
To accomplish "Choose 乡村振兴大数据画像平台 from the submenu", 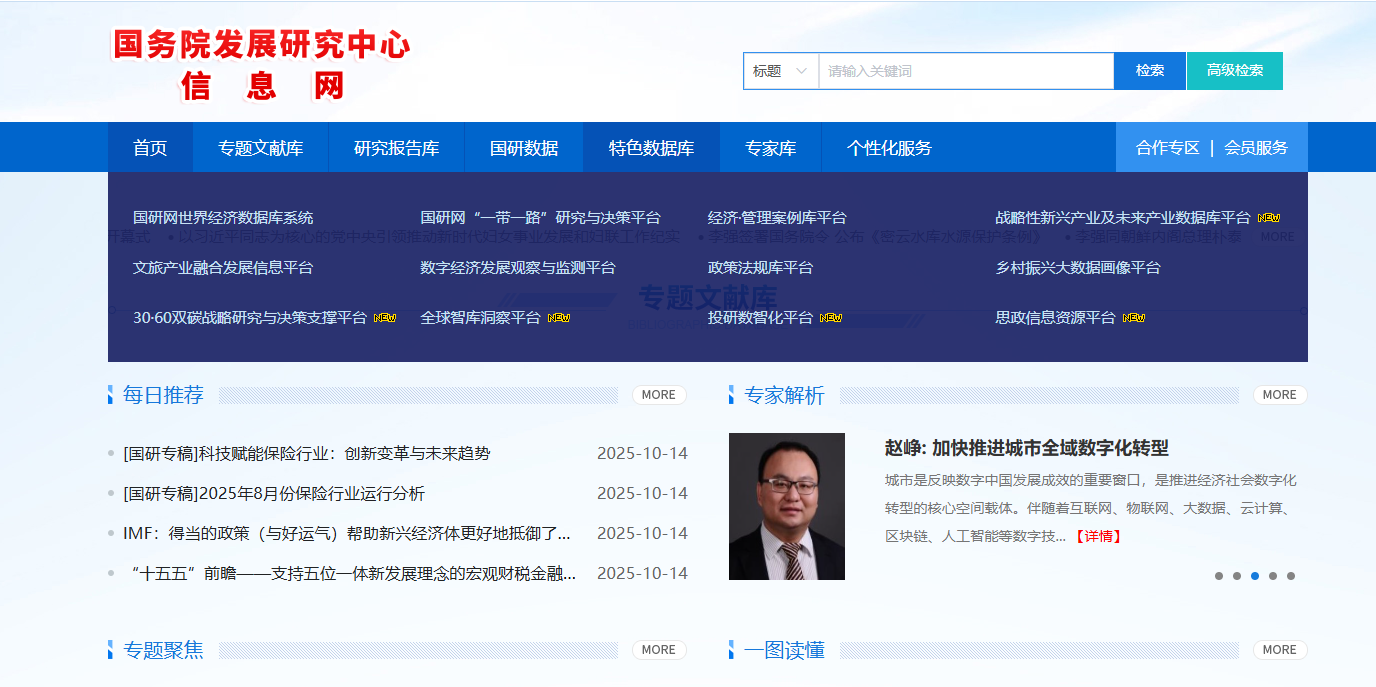I will [1077, 268].
